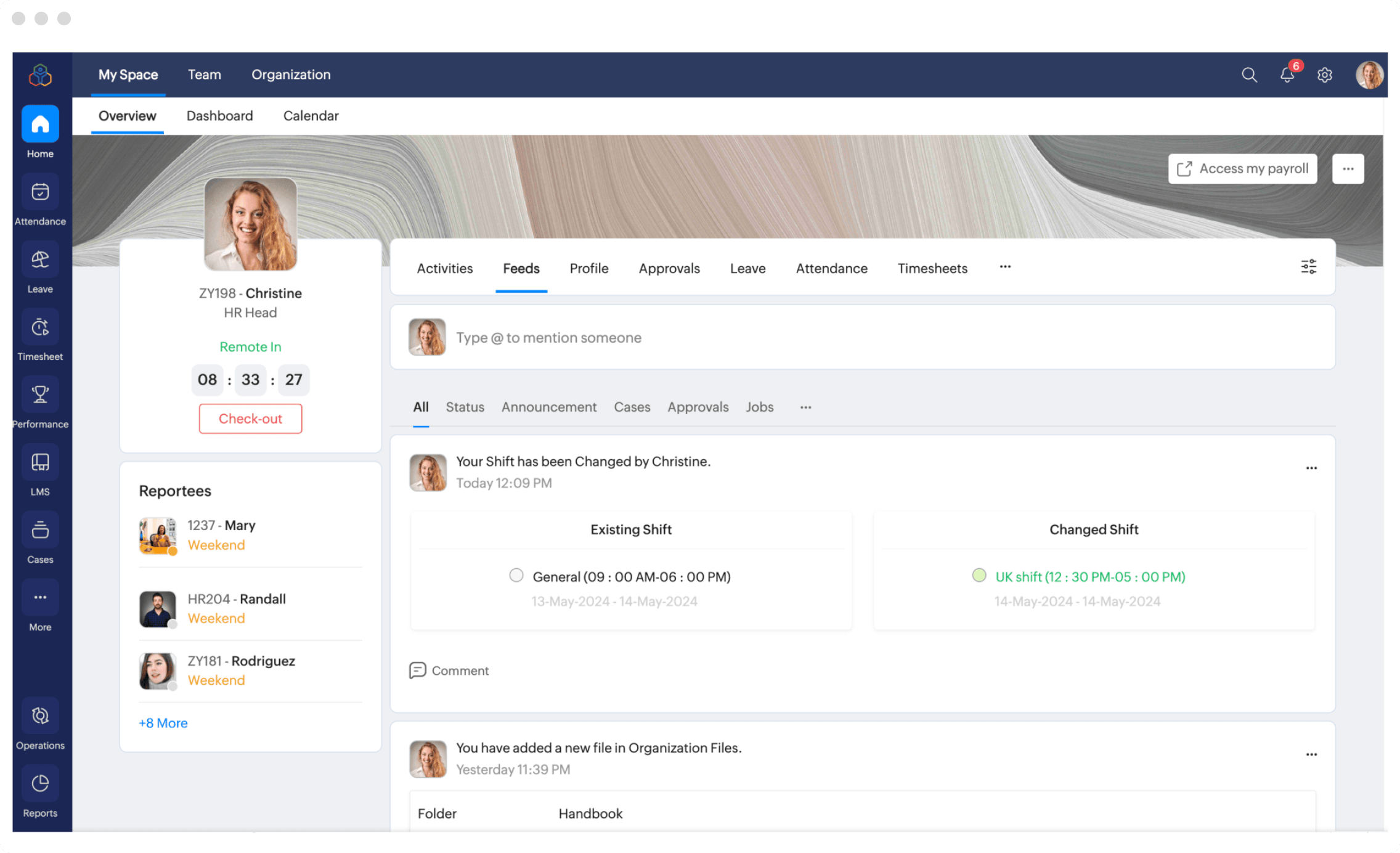Switch to the Timesheets tab
This screenshot has width=1400, height=853.
pos(932,268)
